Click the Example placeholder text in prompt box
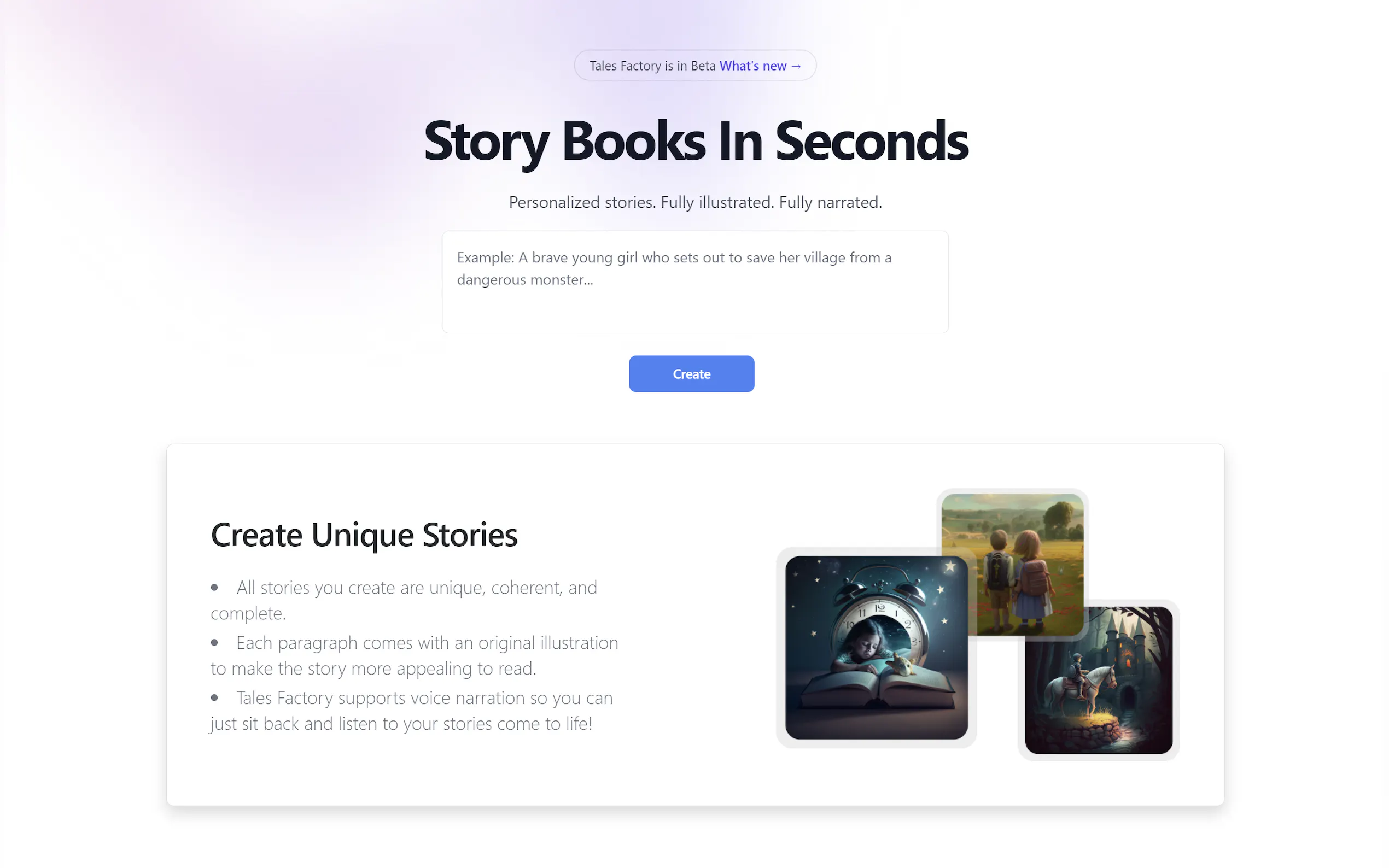This screenshot has height=868, width=1389. pos(674,268)
